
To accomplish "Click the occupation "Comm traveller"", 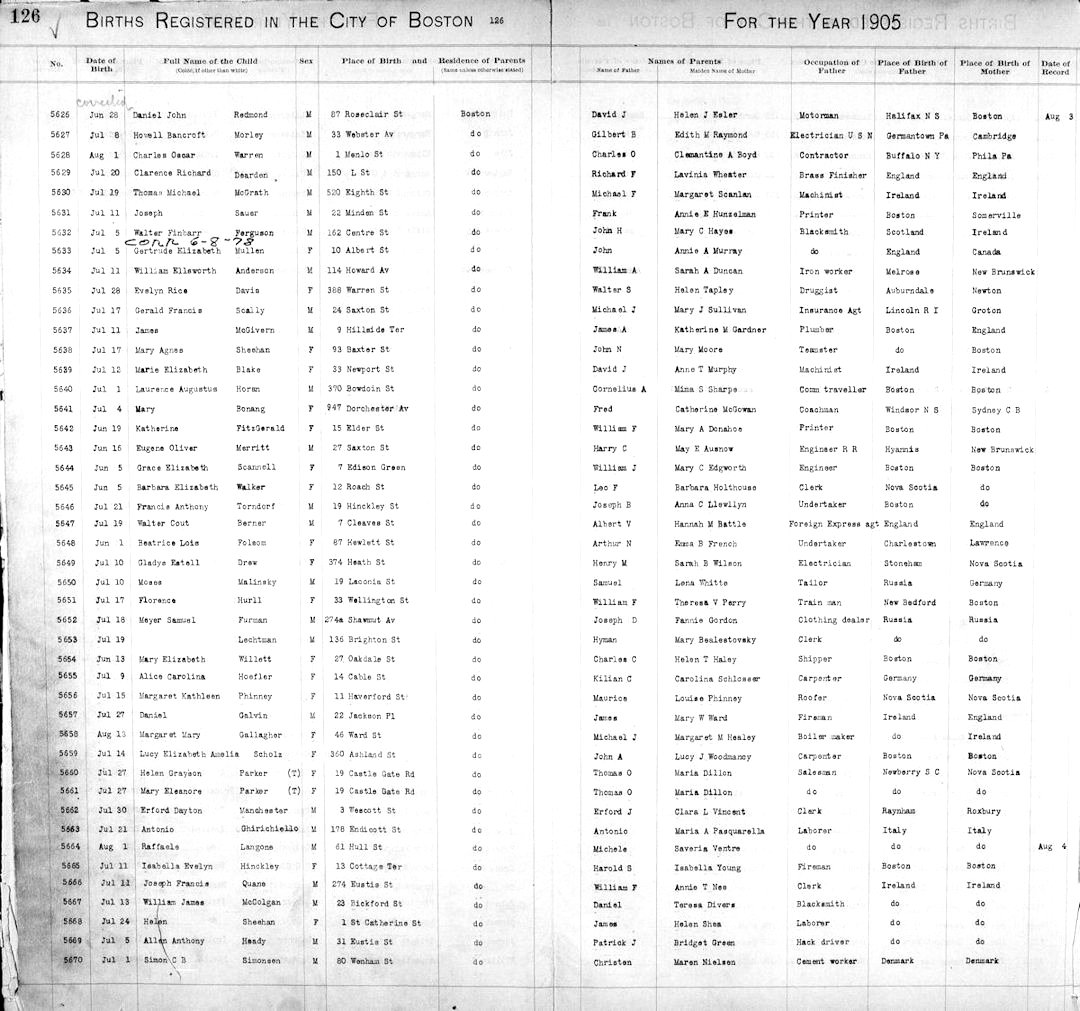I will (x=833, y=390).
